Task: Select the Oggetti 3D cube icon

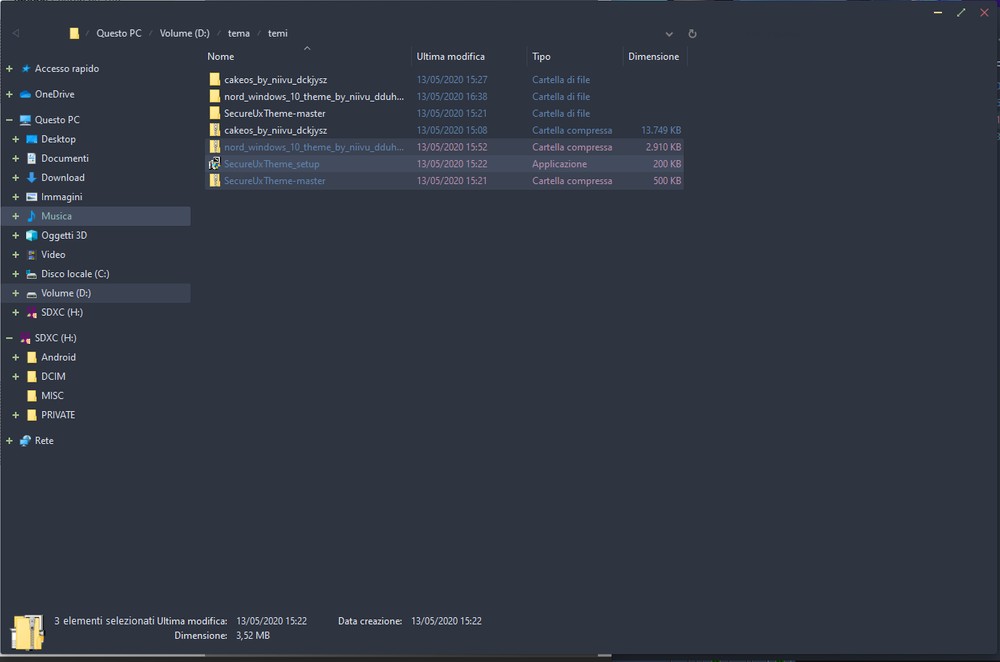Action: 31,236
